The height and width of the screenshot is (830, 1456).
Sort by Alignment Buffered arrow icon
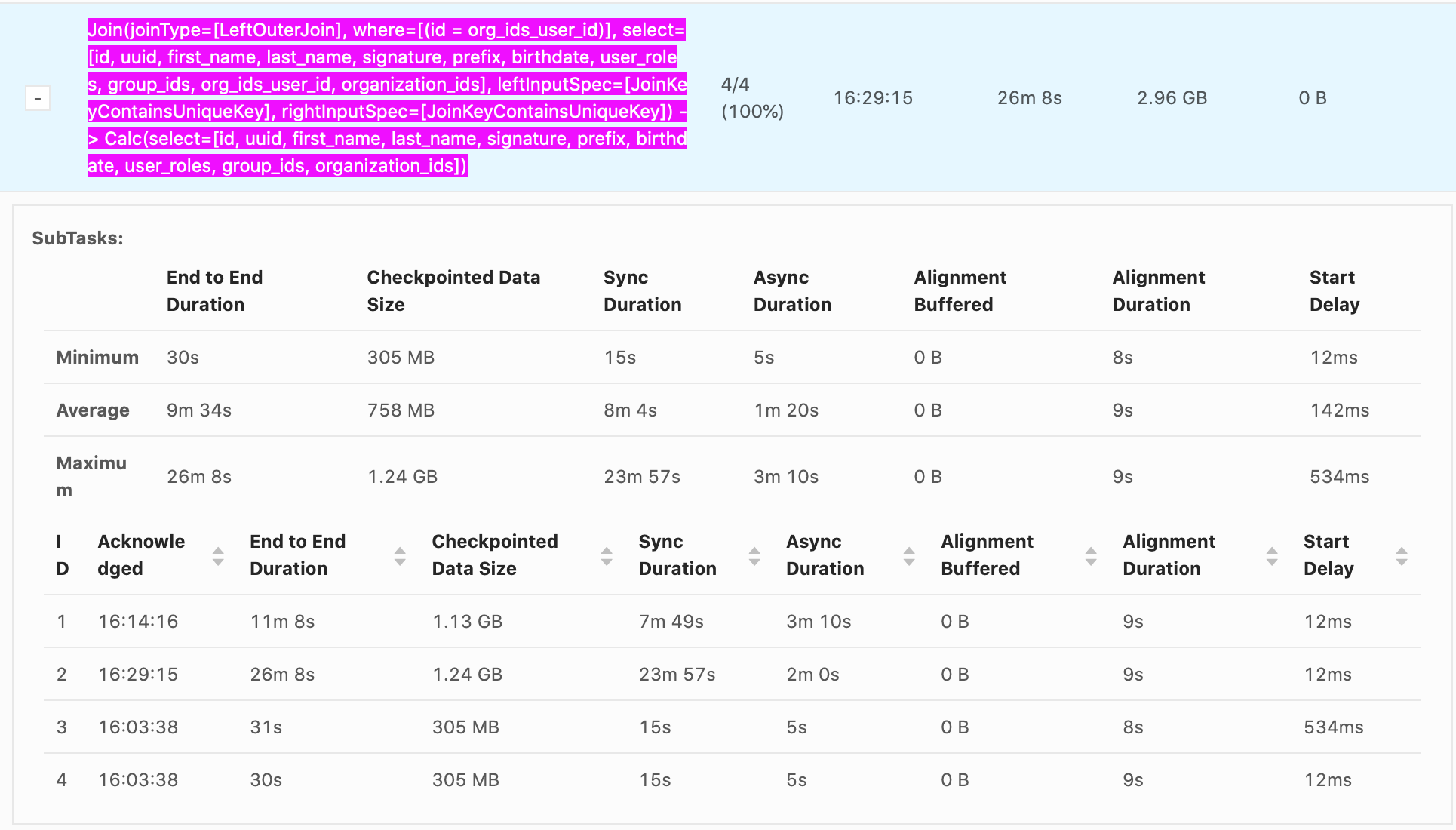[x=1091, y=556]
